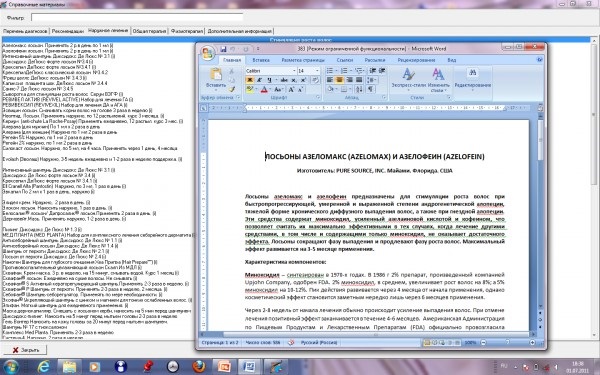Image resolution: width=600 pixels, height=375 pixels.
Task: Toggle Underline formatting in Word ribbon
Action: pos(269,80)
